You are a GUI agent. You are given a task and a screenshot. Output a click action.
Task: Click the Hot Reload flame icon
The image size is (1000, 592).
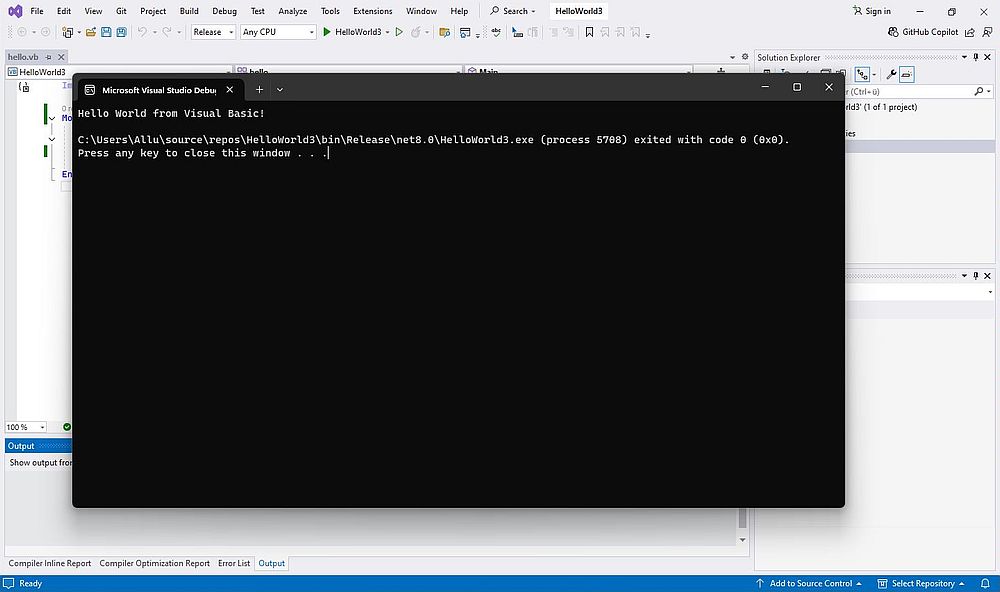click(x=416, y=32)
